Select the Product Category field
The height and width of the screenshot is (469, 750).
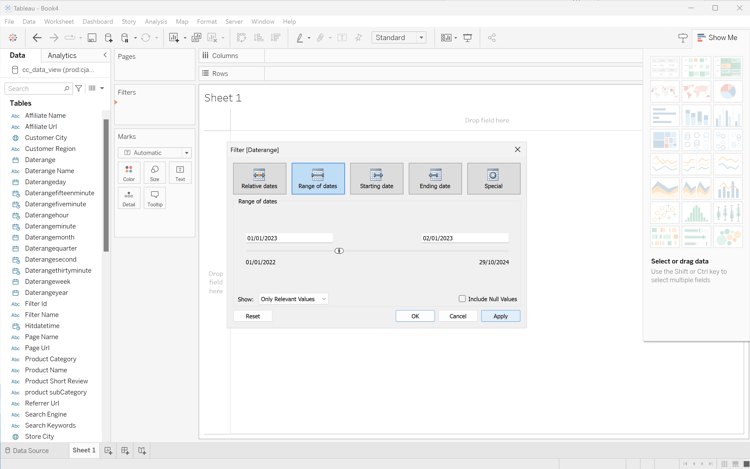[50, 359]
